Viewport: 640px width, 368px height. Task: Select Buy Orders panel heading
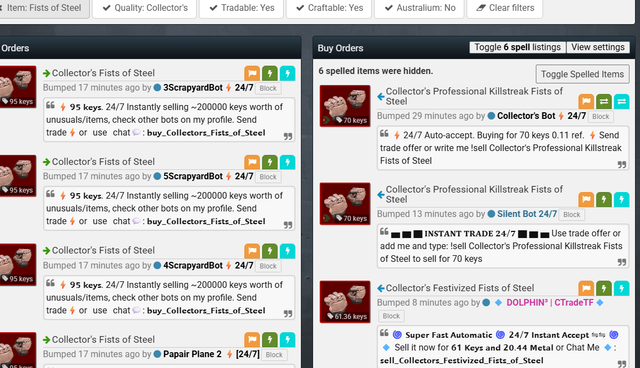pos(340,48)
